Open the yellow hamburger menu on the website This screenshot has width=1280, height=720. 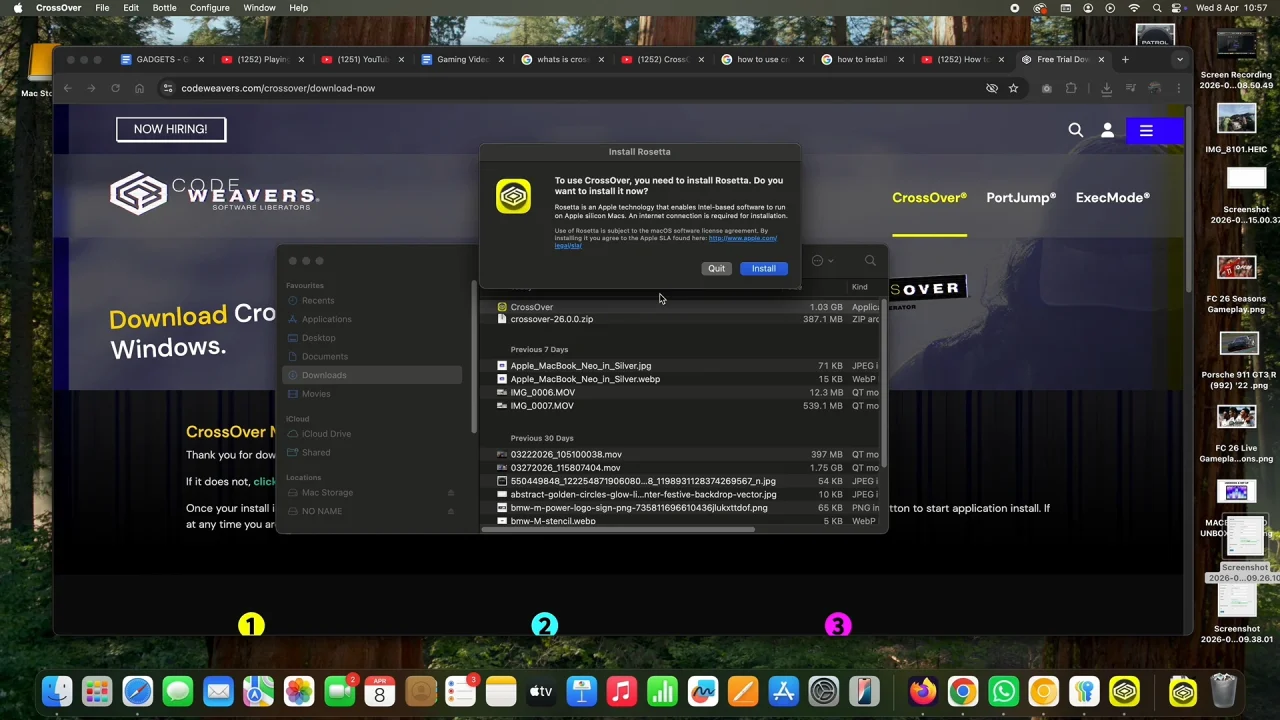pyautogui.click(x=1146, y=130)
